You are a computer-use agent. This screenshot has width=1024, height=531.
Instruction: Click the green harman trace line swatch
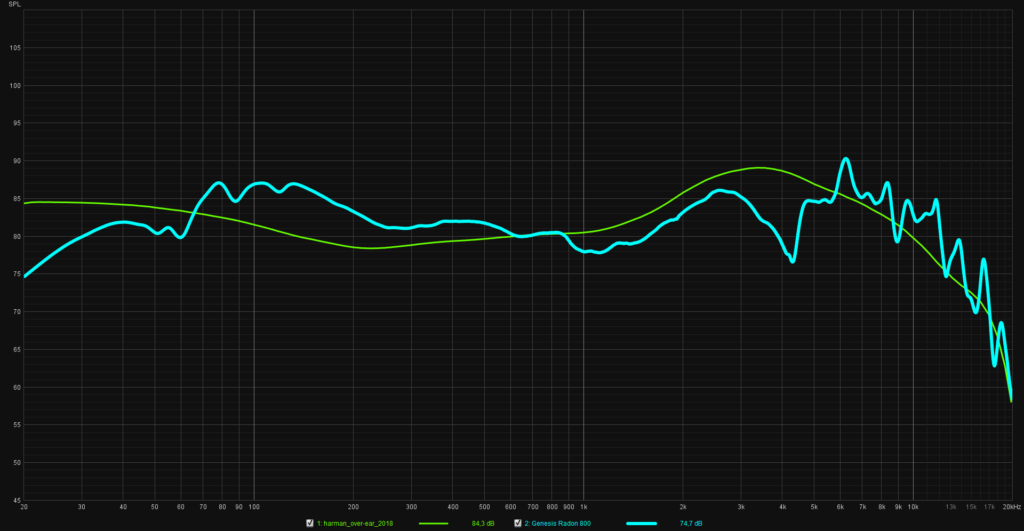click(x=434, y=524)
